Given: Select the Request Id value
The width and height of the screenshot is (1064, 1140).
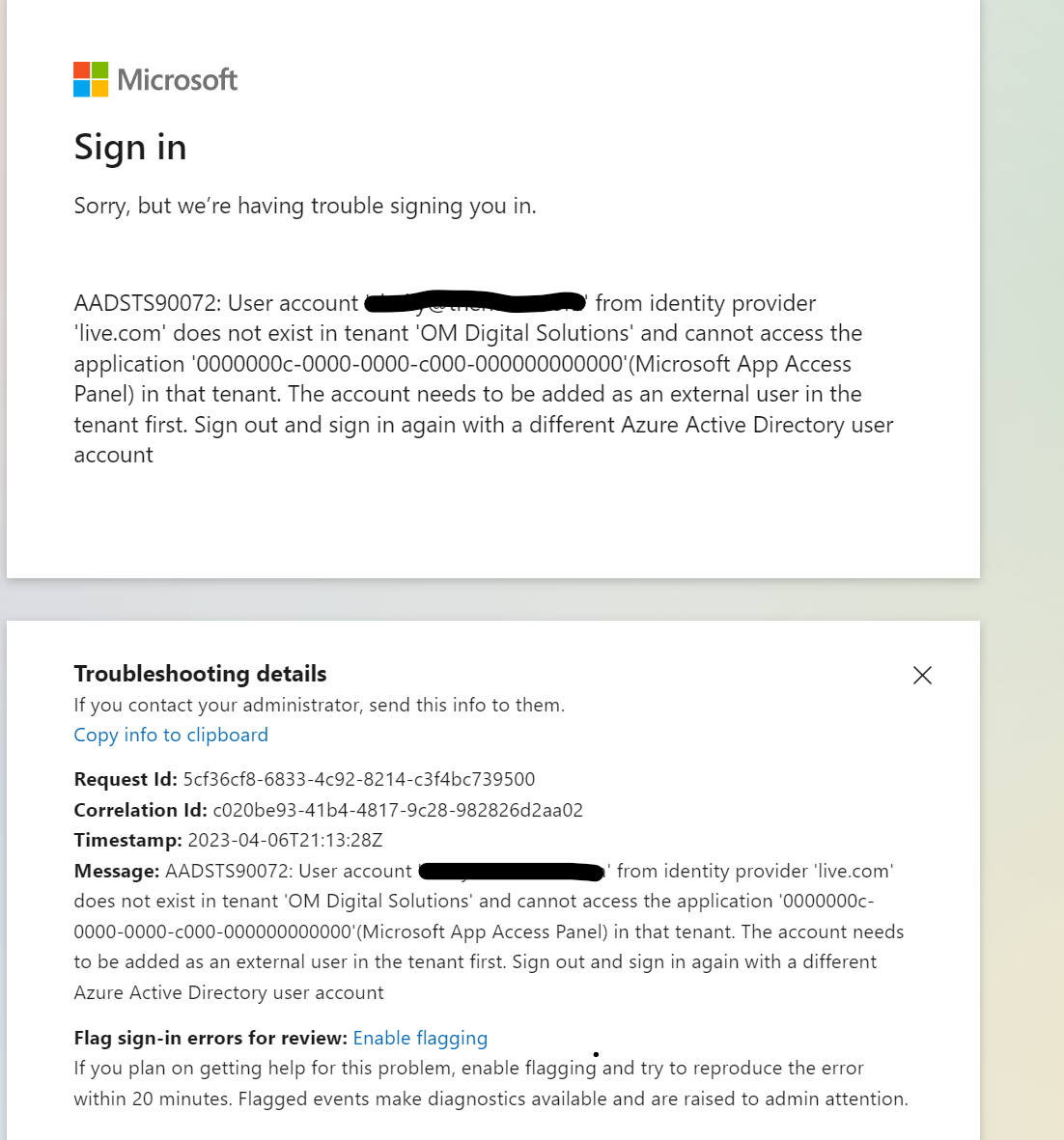Looking at the screenshot, I should (x=359, y=779).
